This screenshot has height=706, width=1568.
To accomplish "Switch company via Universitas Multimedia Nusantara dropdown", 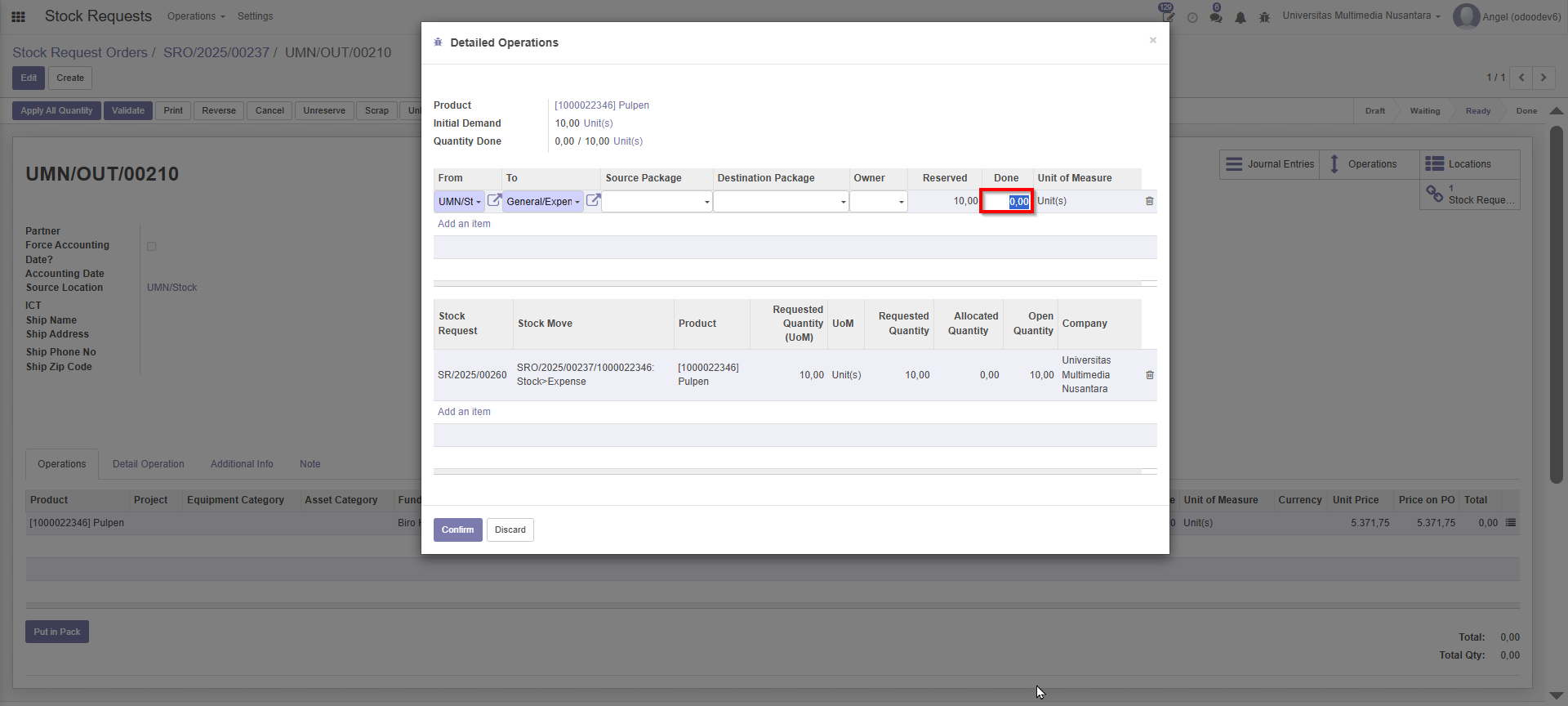I will tap(1361, 16).
